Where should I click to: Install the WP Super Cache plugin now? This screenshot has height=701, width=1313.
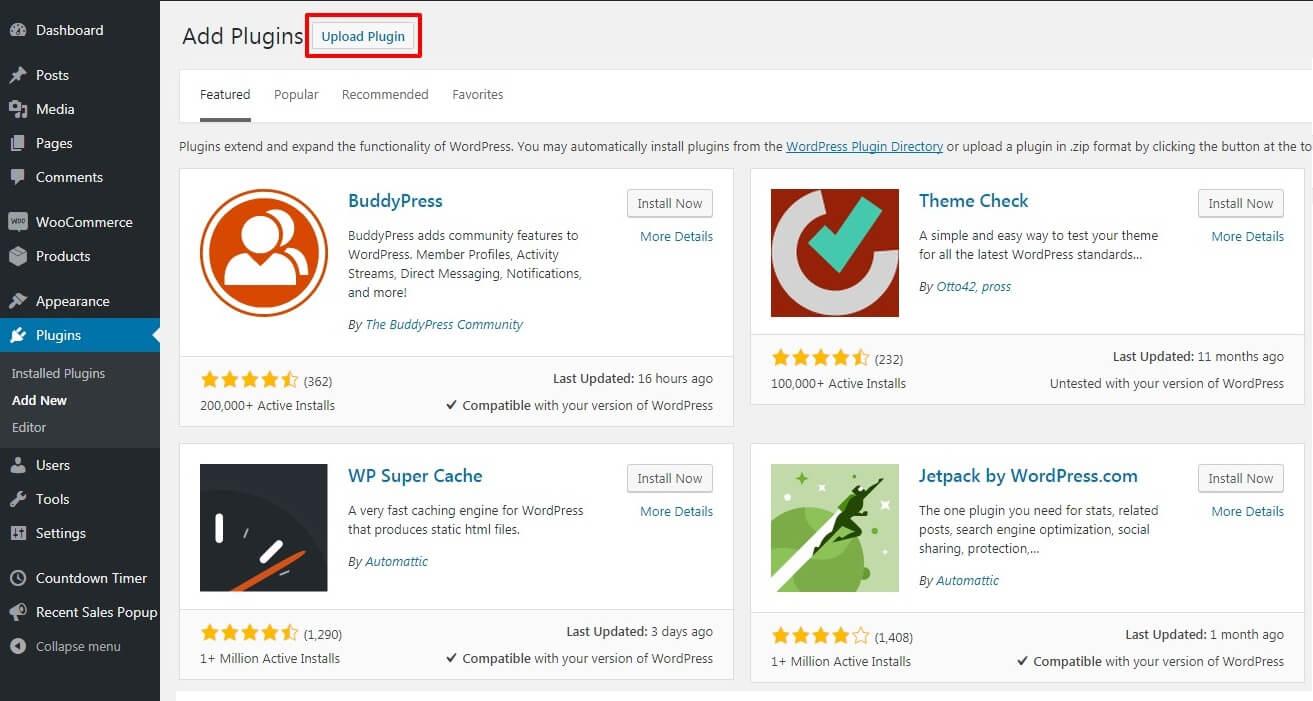pyautogui.click(x=670, y=478)
